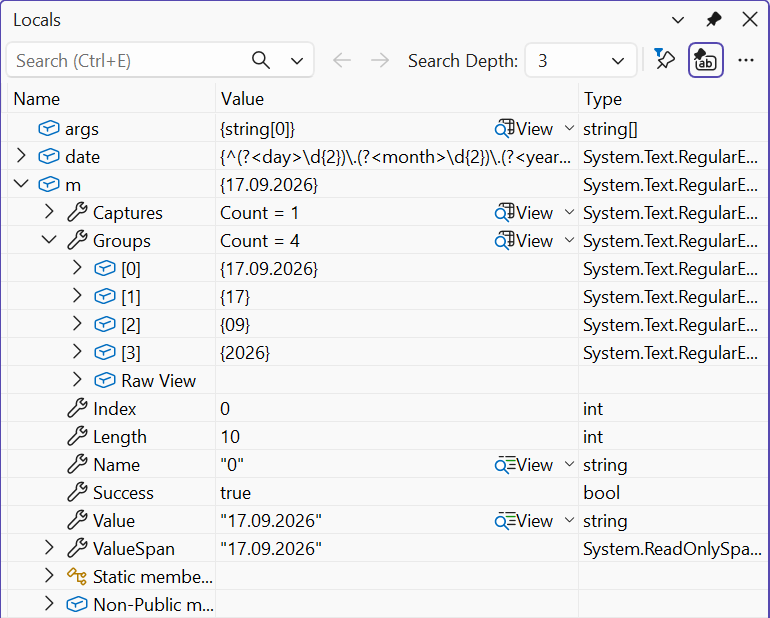This screenshot has width=770, height=618.
Task: Open visualizer dropdown arrow for Captures
Action: click(569, 213)
